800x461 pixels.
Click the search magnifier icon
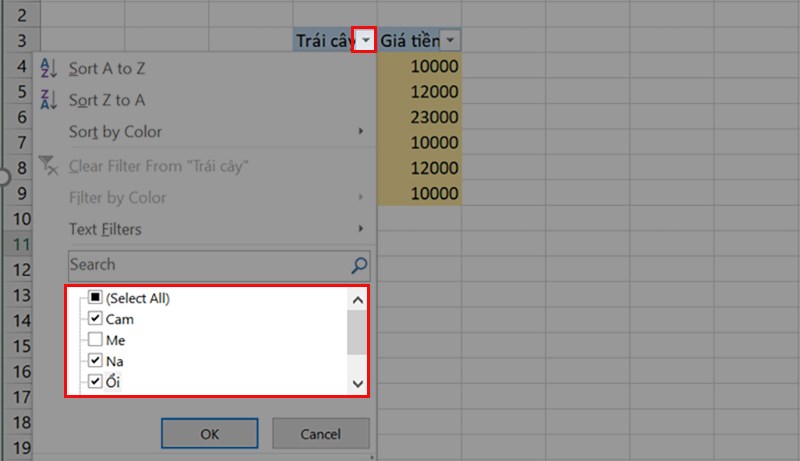359,265
